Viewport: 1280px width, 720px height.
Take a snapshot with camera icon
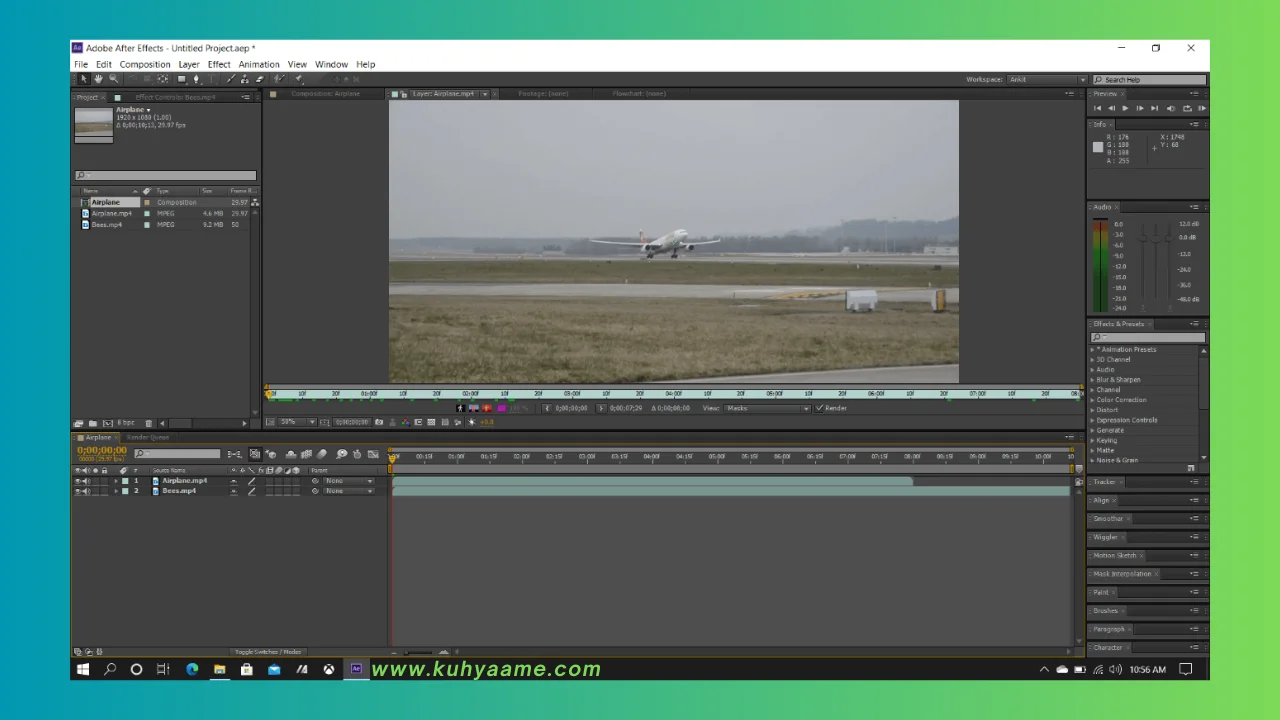click(x=379, y=422)
